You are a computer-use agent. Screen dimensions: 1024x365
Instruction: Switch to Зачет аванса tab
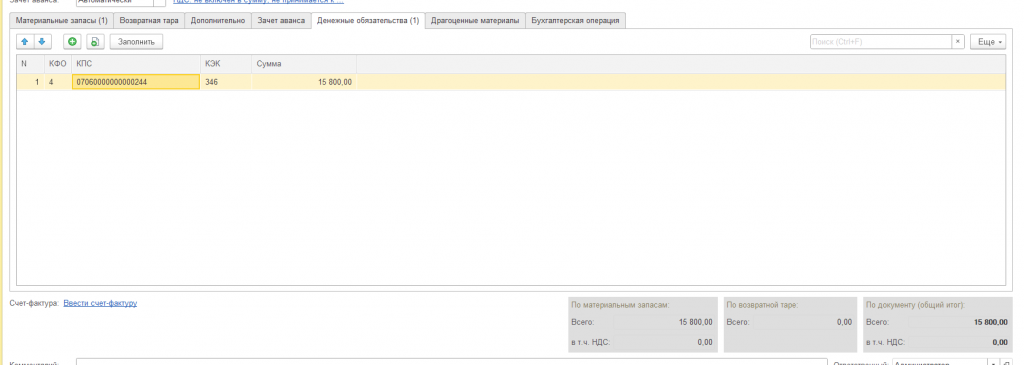pyautogui.click(x=281, y=21)
